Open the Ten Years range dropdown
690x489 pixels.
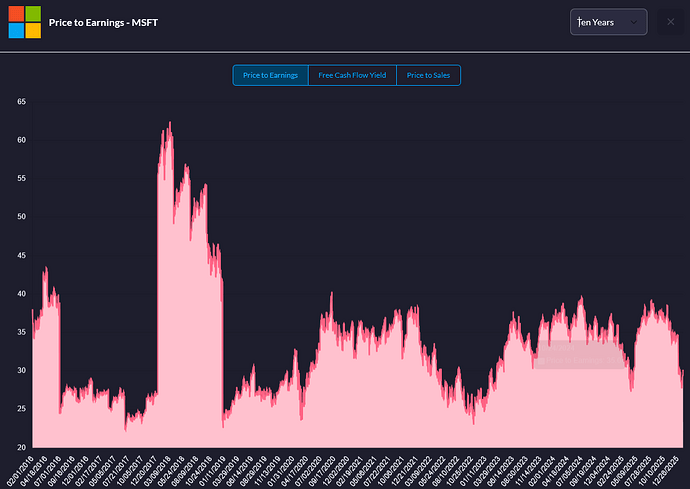[609, 22]
